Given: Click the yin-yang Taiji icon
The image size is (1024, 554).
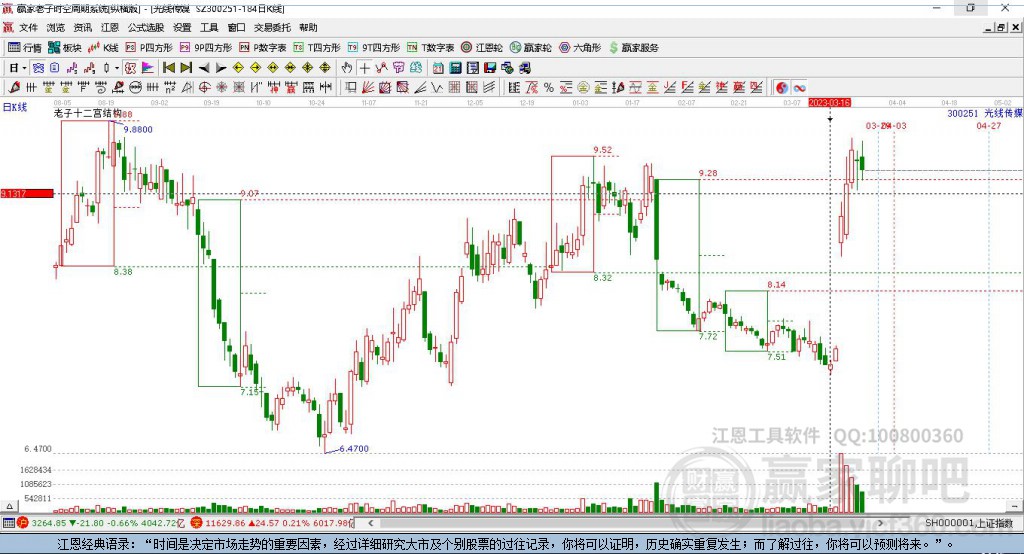Looking at the screenshot, I should [x=782, y=88].
